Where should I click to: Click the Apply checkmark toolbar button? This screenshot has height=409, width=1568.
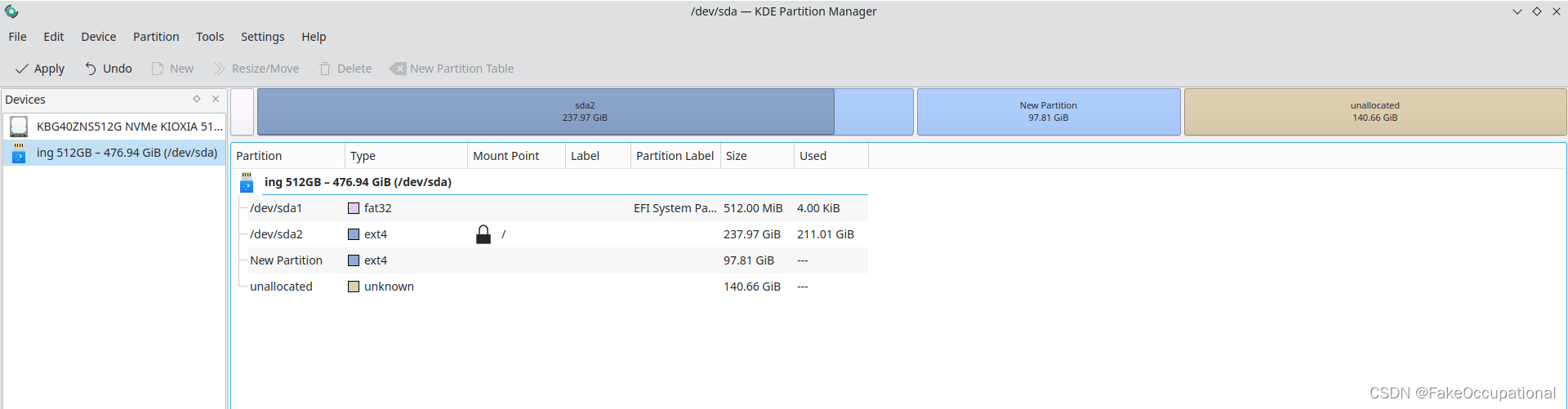pos(40,69)
